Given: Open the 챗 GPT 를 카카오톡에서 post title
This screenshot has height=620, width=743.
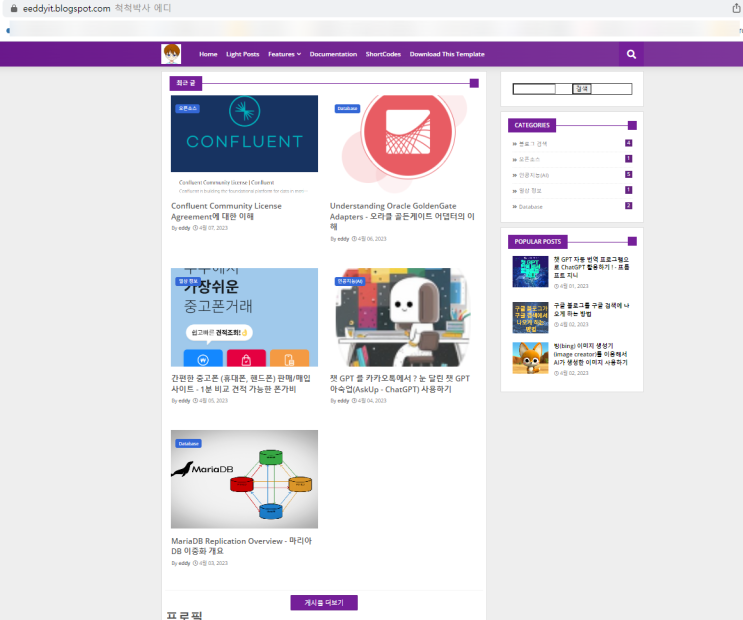Looking at the screenshot, I should [399, 384].
